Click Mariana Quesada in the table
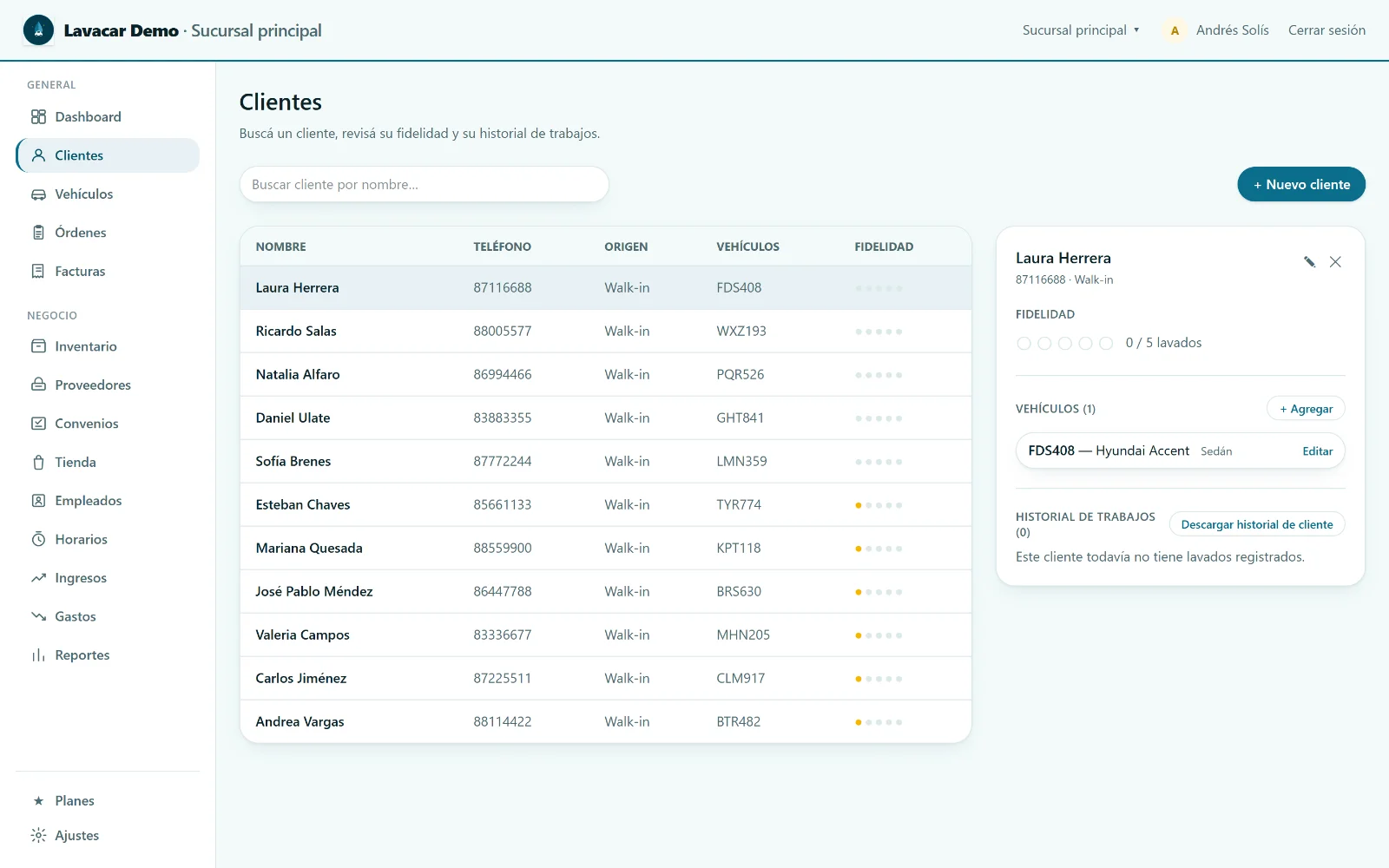The height and width of the screenshot is (868, 1389). point(309,548)
